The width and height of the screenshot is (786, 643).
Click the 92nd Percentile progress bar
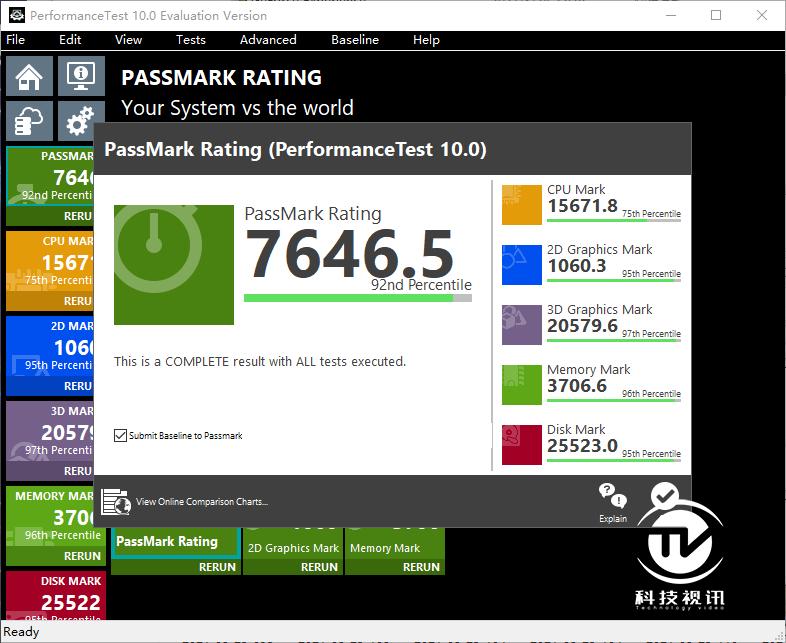pos(357,298)
